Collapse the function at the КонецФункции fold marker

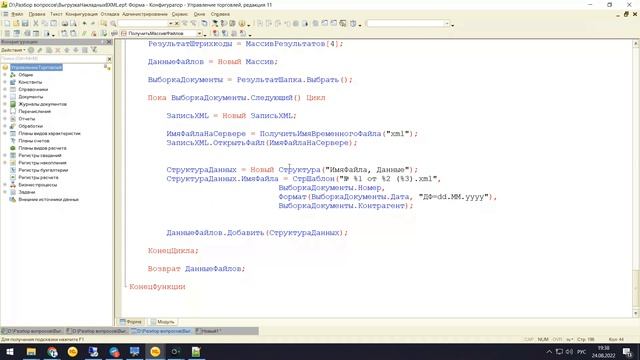(x=125, y=287)
